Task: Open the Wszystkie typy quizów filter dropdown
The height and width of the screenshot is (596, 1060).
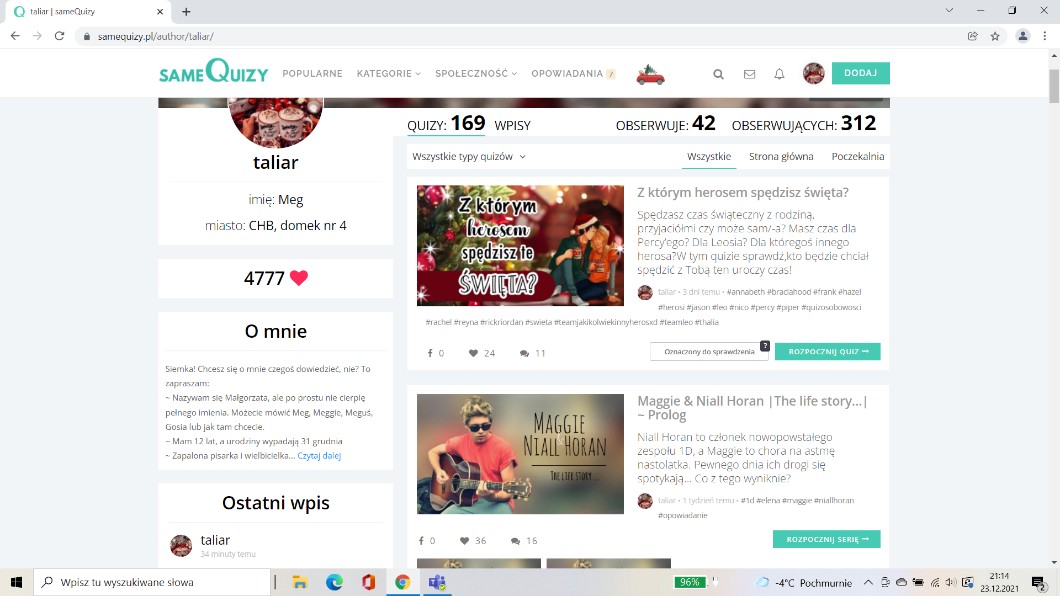Action: (x=469, y=157)
